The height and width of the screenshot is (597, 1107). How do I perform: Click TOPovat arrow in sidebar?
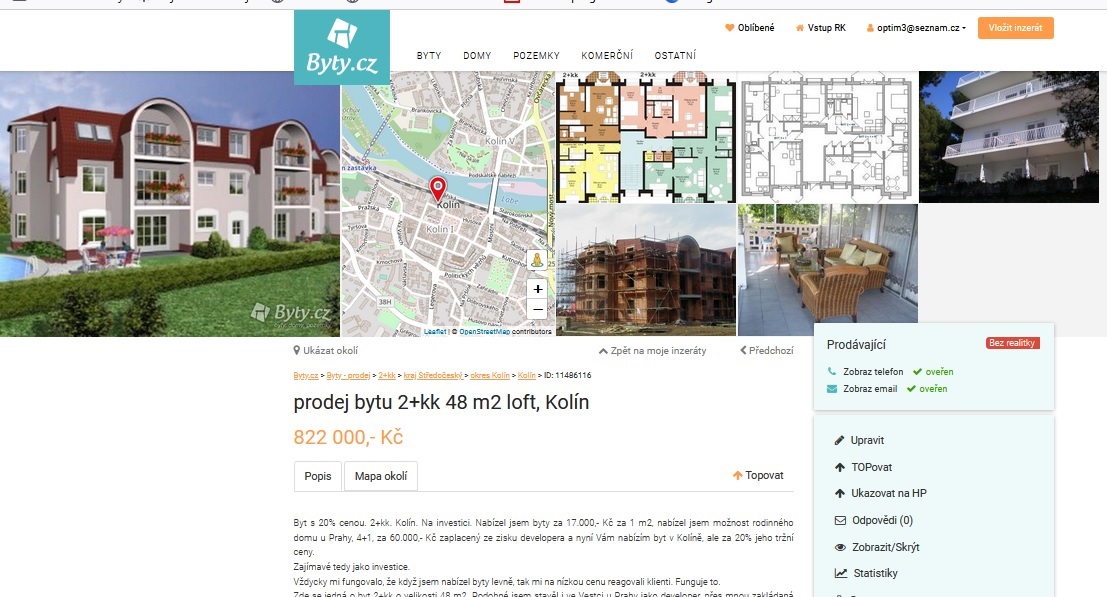(839, 467)
